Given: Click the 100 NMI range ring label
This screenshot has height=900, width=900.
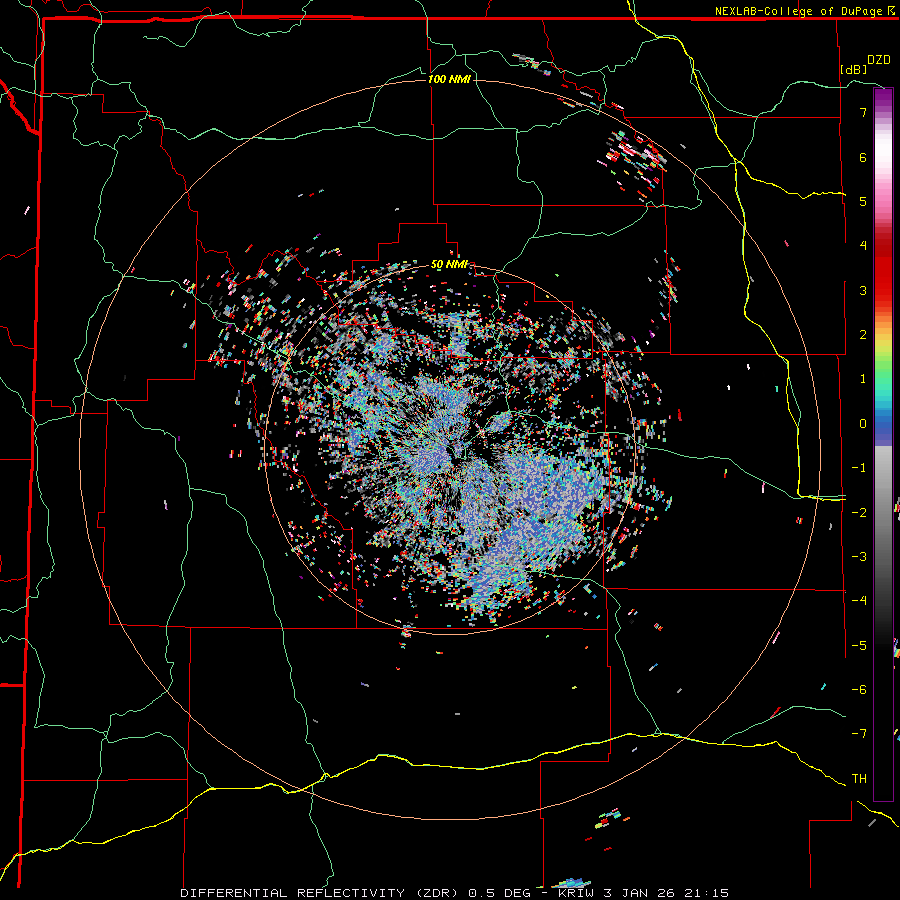Looking at the screenshot, I should pyautogui.click(x=449, y=79).
